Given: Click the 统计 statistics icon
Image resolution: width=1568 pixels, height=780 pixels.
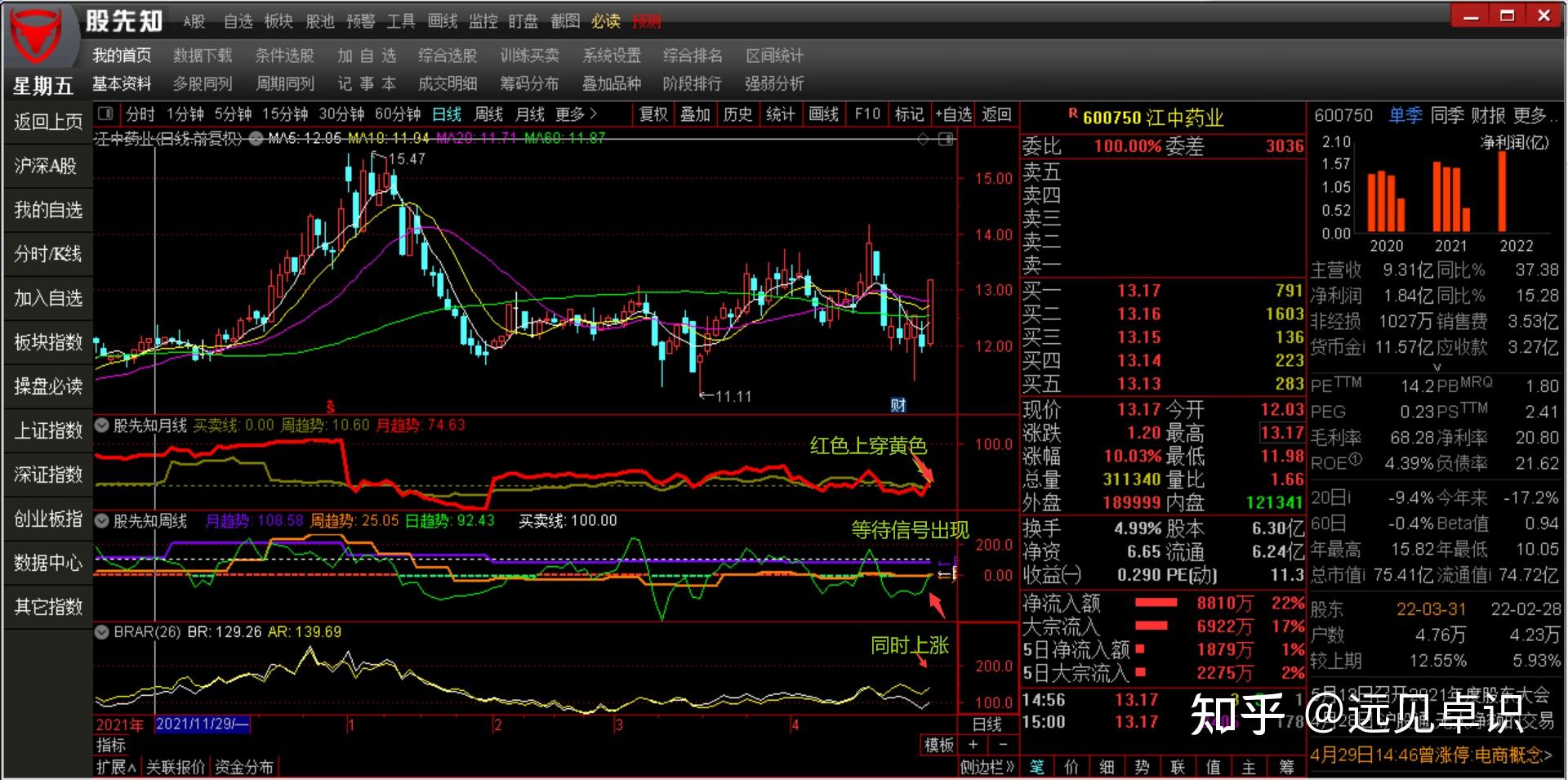Looking at the screenshot, I should click(x=780, y=114).
